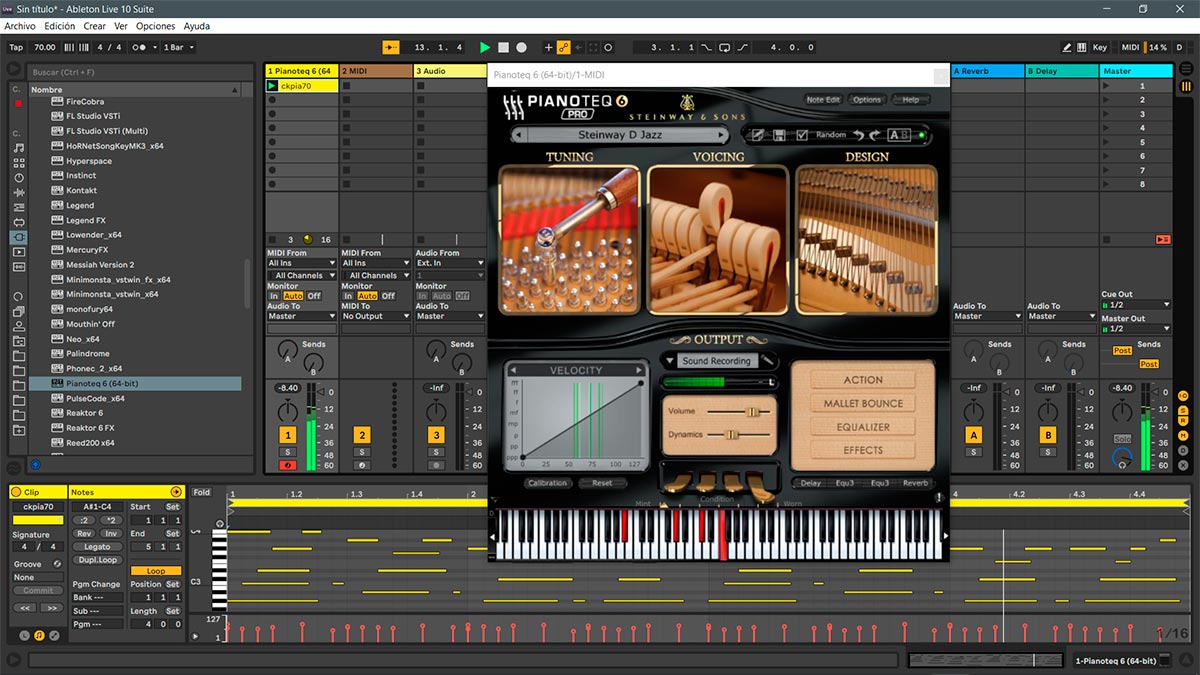The image size is (1200, 675).
Task: Select previous Pianoteq preset arrow
Action: pos(518,135)
